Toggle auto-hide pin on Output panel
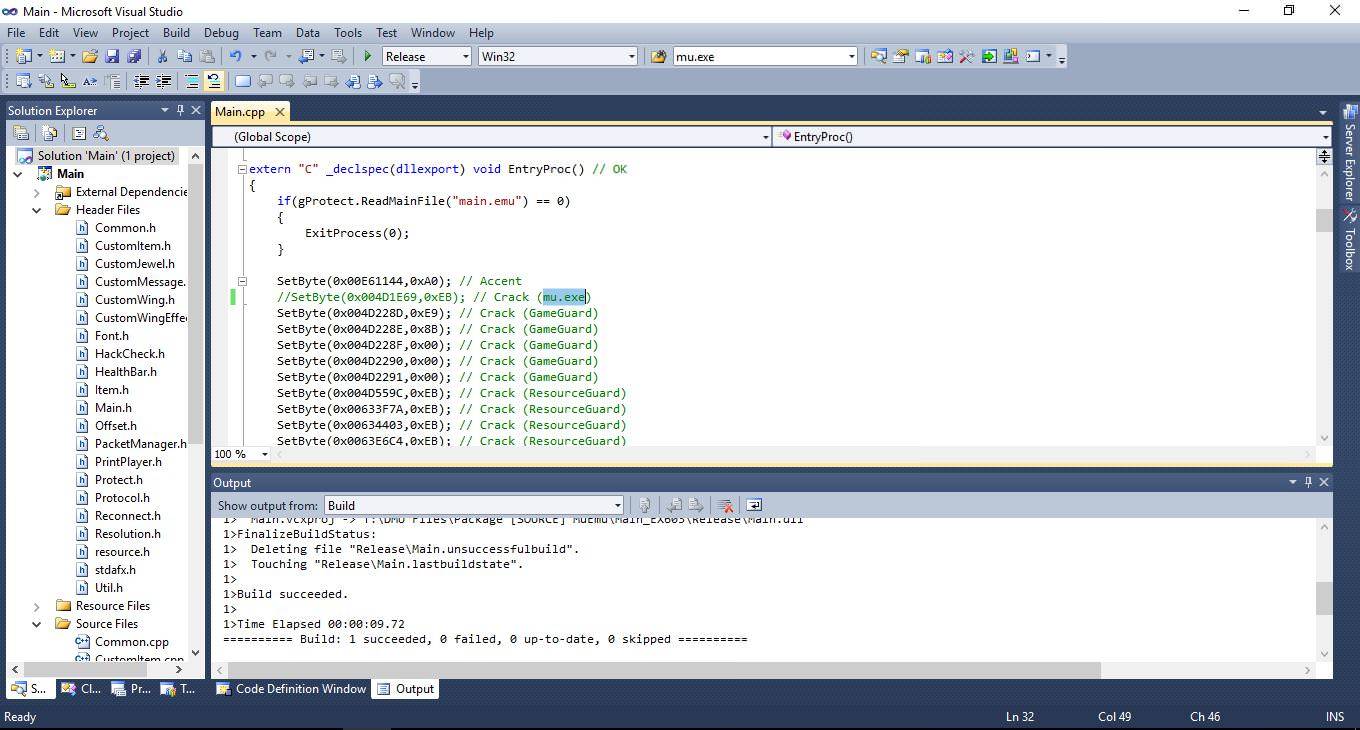 click(1308, 482)
